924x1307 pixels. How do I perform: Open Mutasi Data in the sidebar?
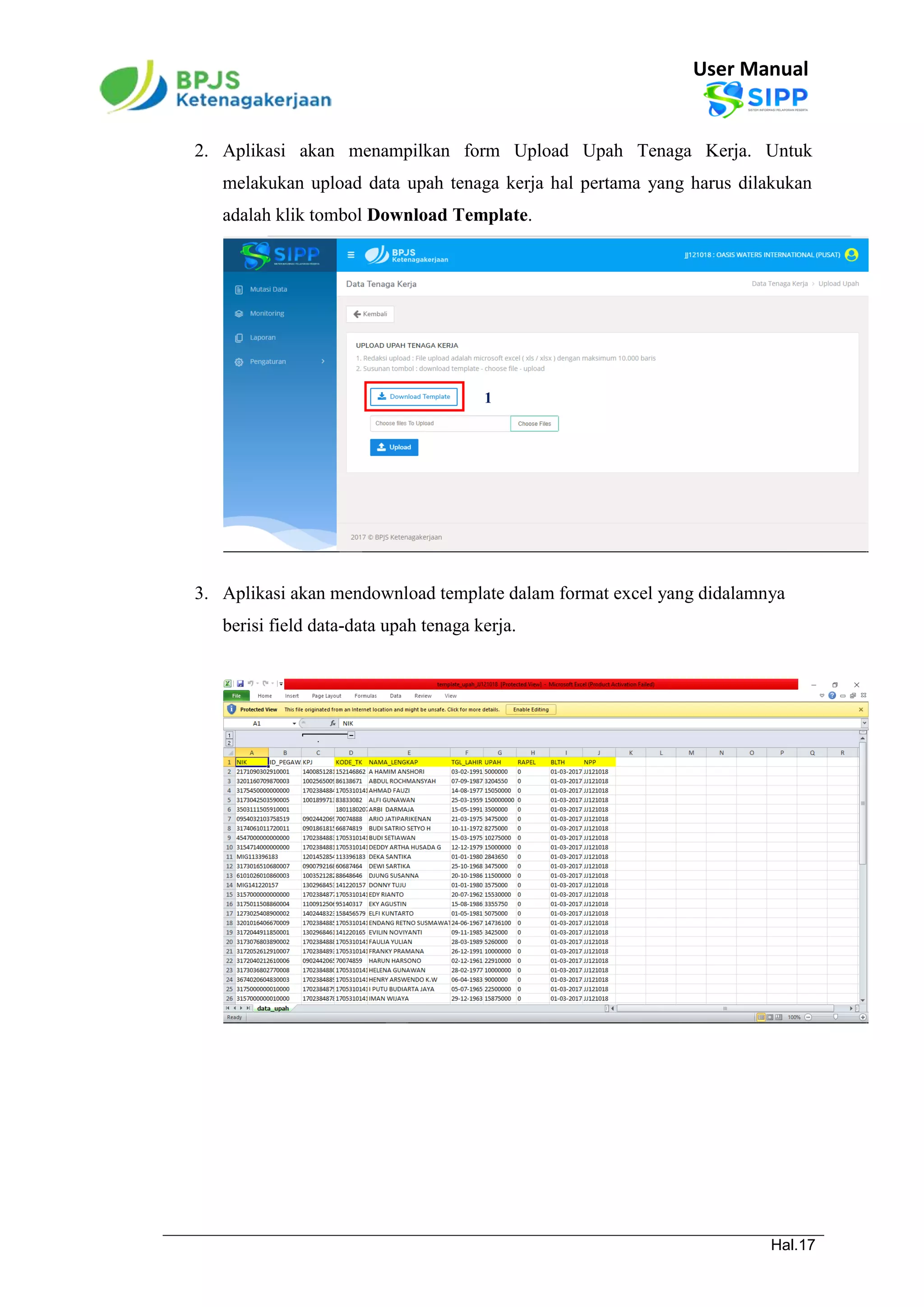[x=268, y=289]
